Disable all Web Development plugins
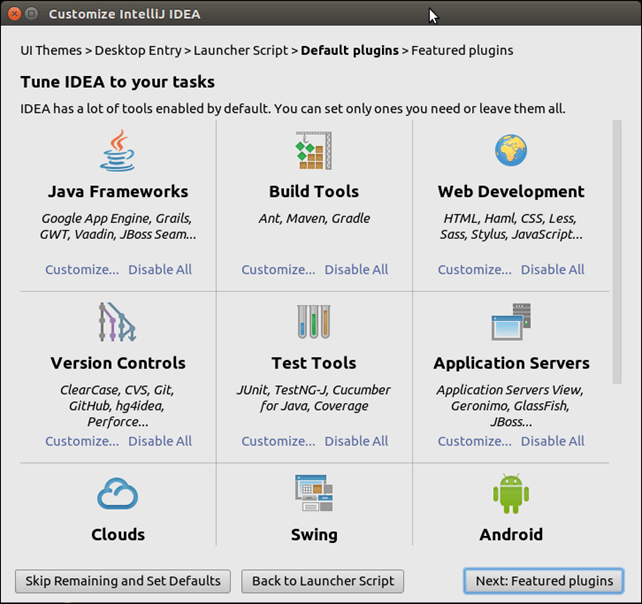Screen dimensions: 642x604 (x=553, y=269)
